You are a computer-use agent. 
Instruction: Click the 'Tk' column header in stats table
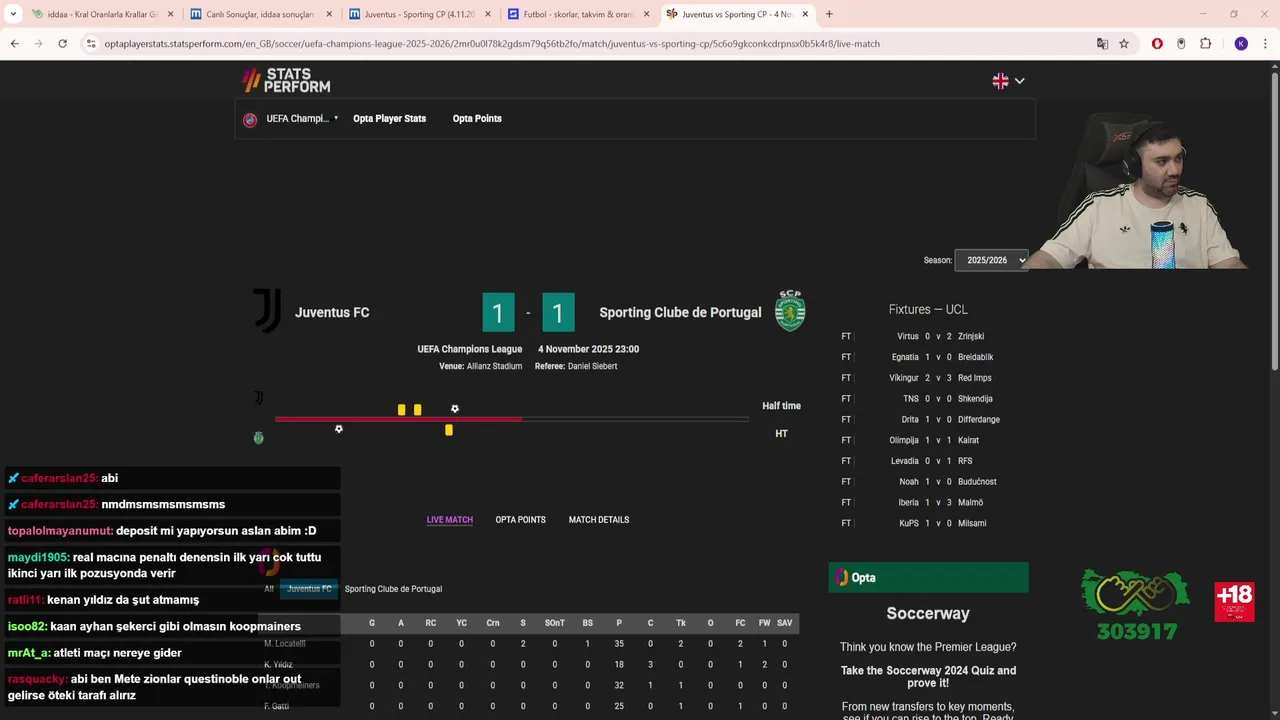pos(680,623)
